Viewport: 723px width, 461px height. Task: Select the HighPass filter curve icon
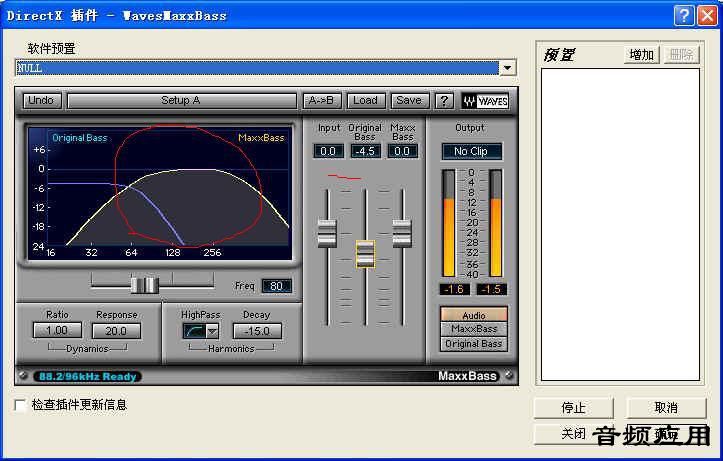(x=194, y=331)
